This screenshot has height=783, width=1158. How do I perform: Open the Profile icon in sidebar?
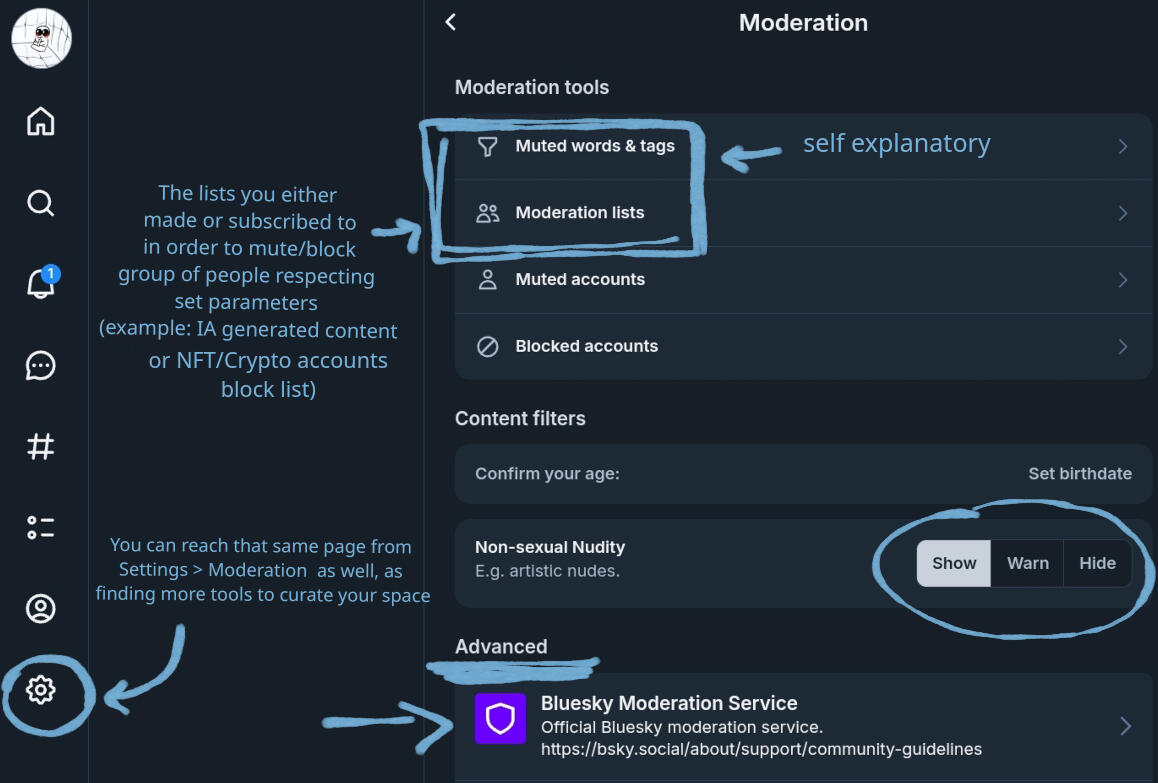pyautogui.click(x=40, y=609)
